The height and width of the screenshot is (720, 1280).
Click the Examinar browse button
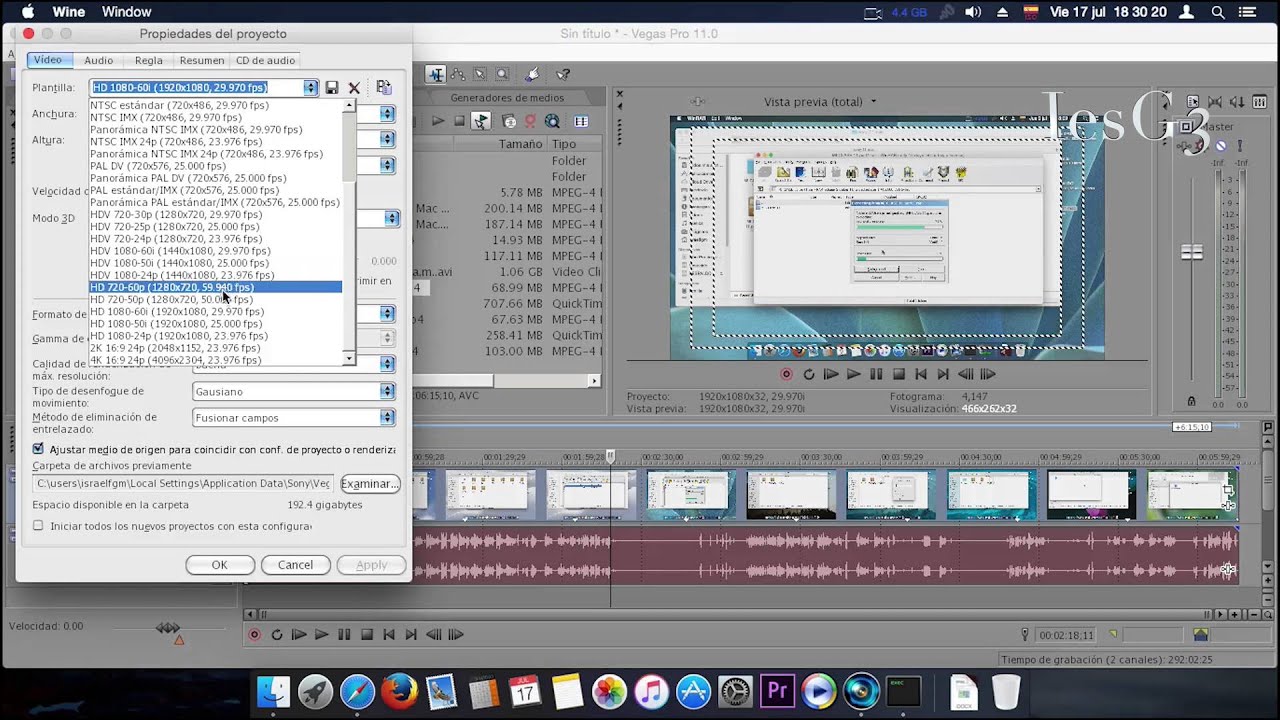coord(370,484)
